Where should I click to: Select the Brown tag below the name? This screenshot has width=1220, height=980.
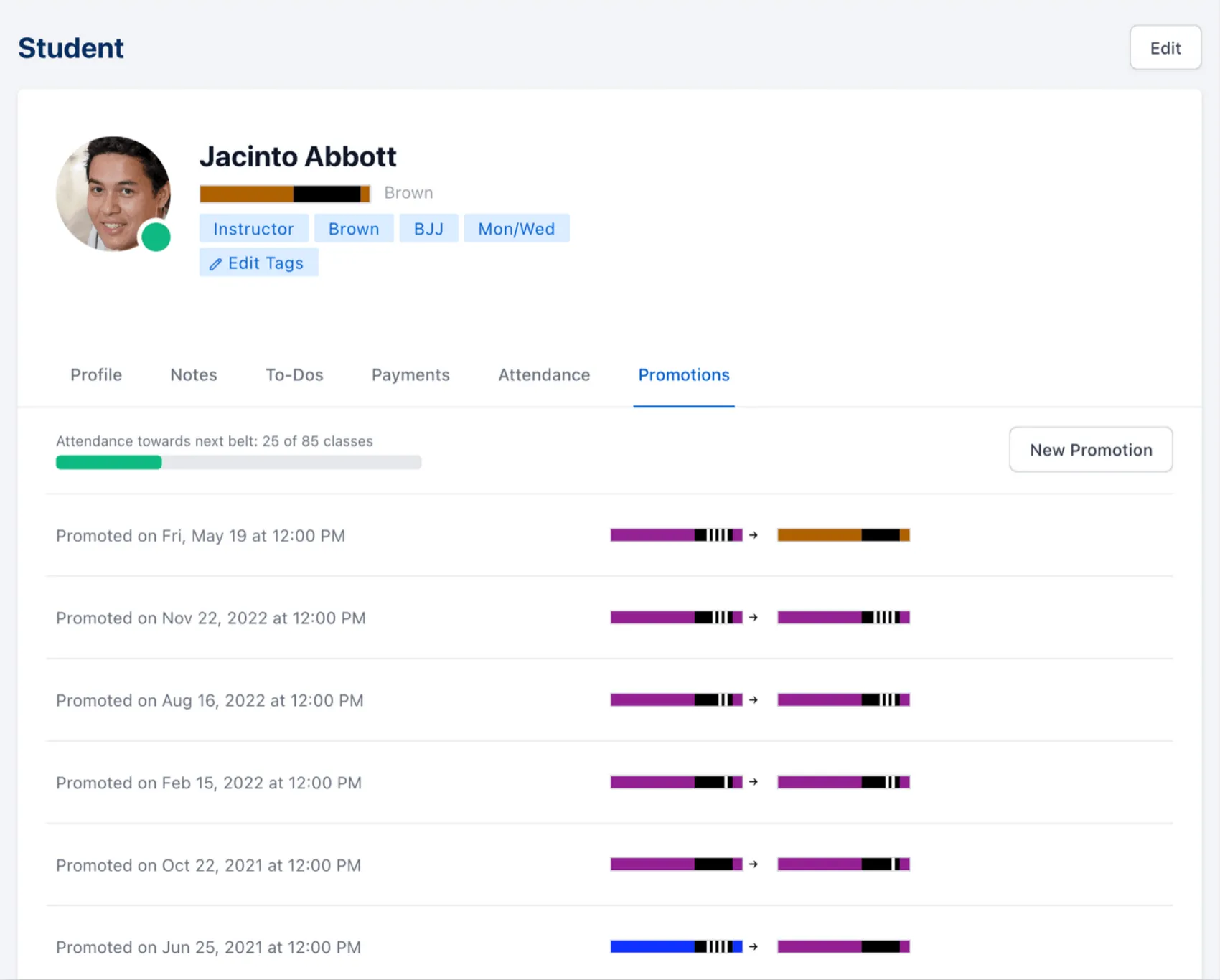(x=354, y=228)
